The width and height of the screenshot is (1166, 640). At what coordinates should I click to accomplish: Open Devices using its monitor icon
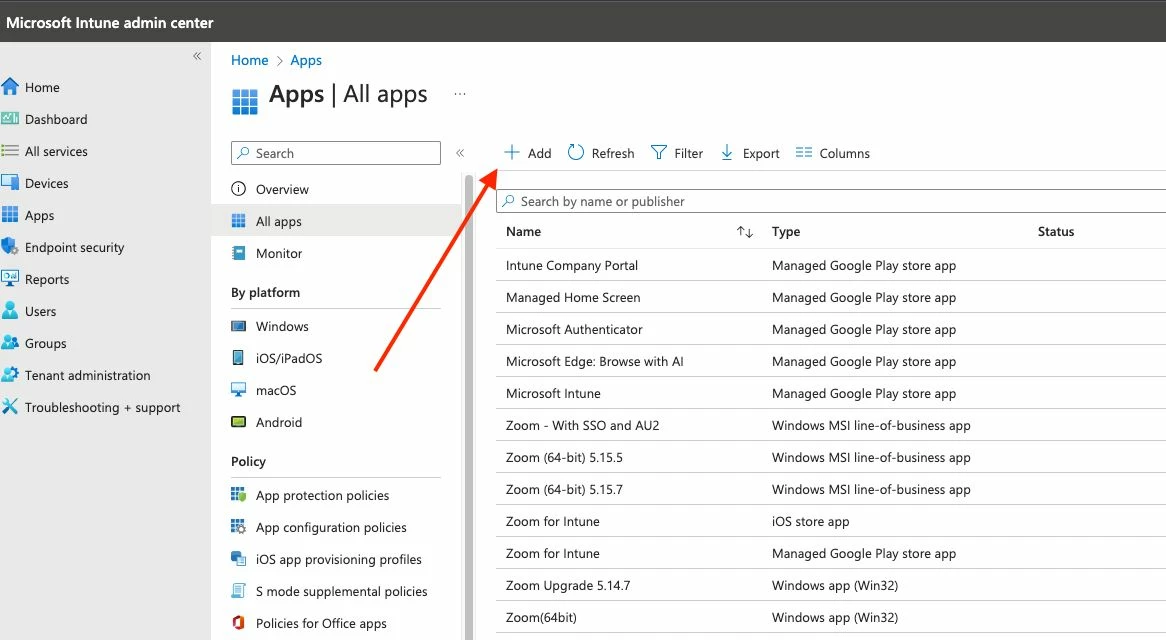[x=10, y=183]
